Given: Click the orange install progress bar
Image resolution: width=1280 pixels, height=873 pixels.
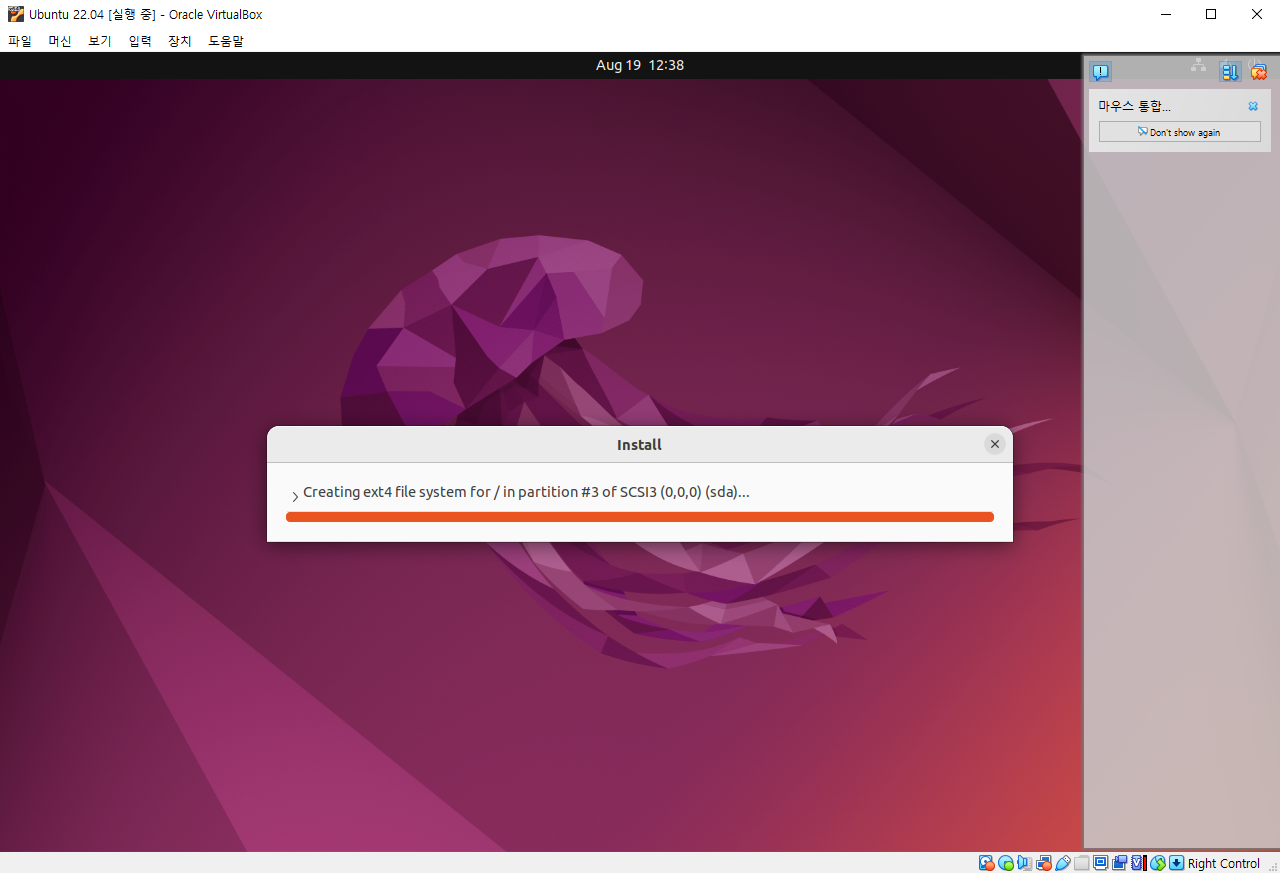Looking at the screenshot, I should pyautogui.click(x=640, y=517).
